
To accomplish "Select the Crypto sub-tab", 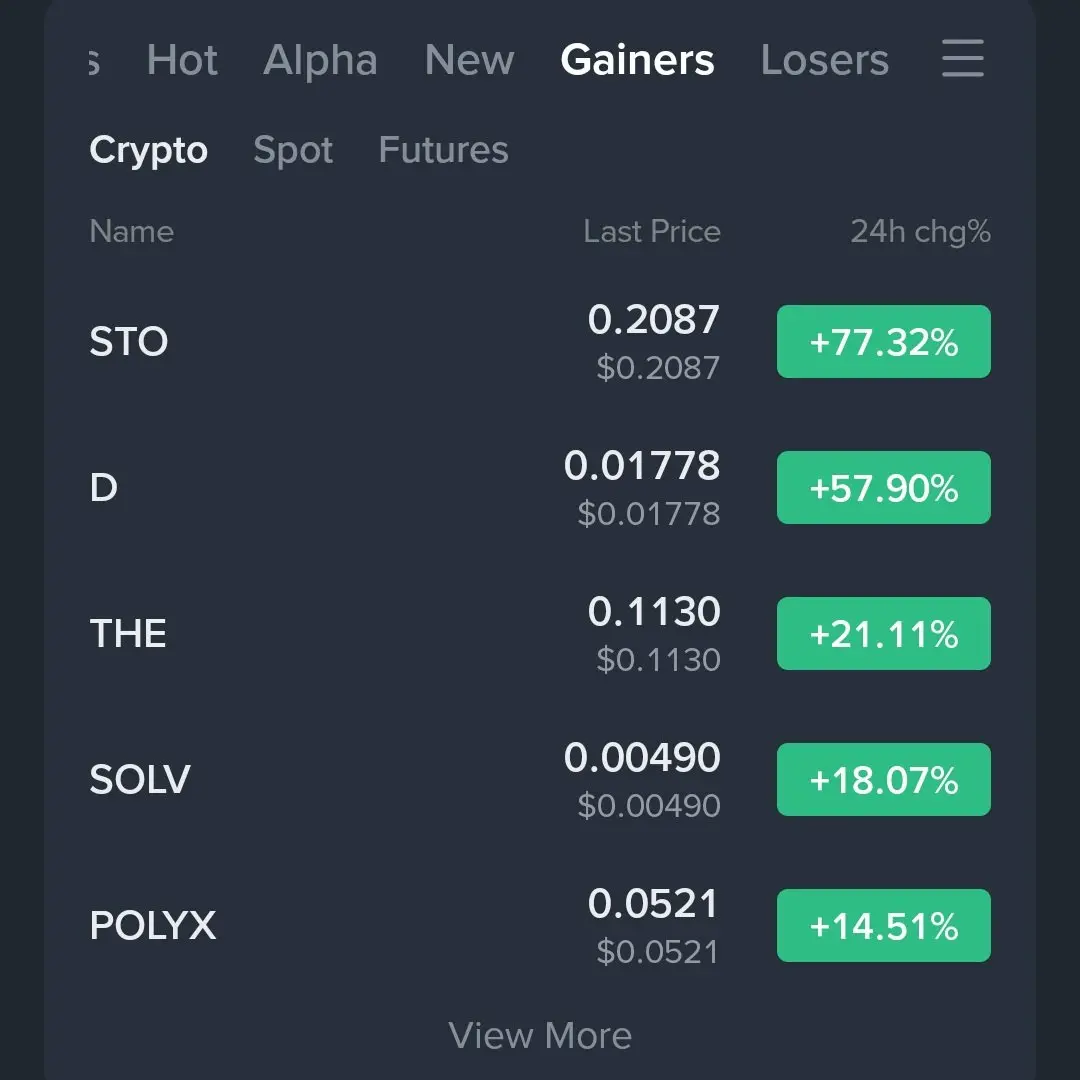I will (x=148, y=150).
